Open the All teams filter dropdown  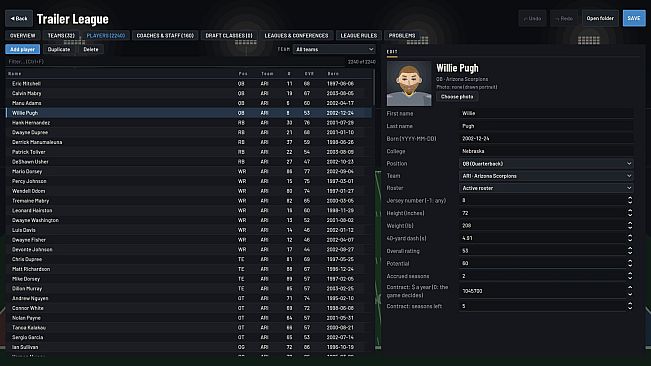click(x=334, y=49)
